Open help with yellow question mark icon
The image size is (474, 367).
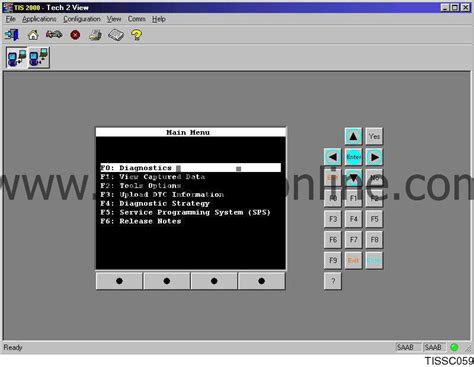pyautogui.click(x=136, y=35)
